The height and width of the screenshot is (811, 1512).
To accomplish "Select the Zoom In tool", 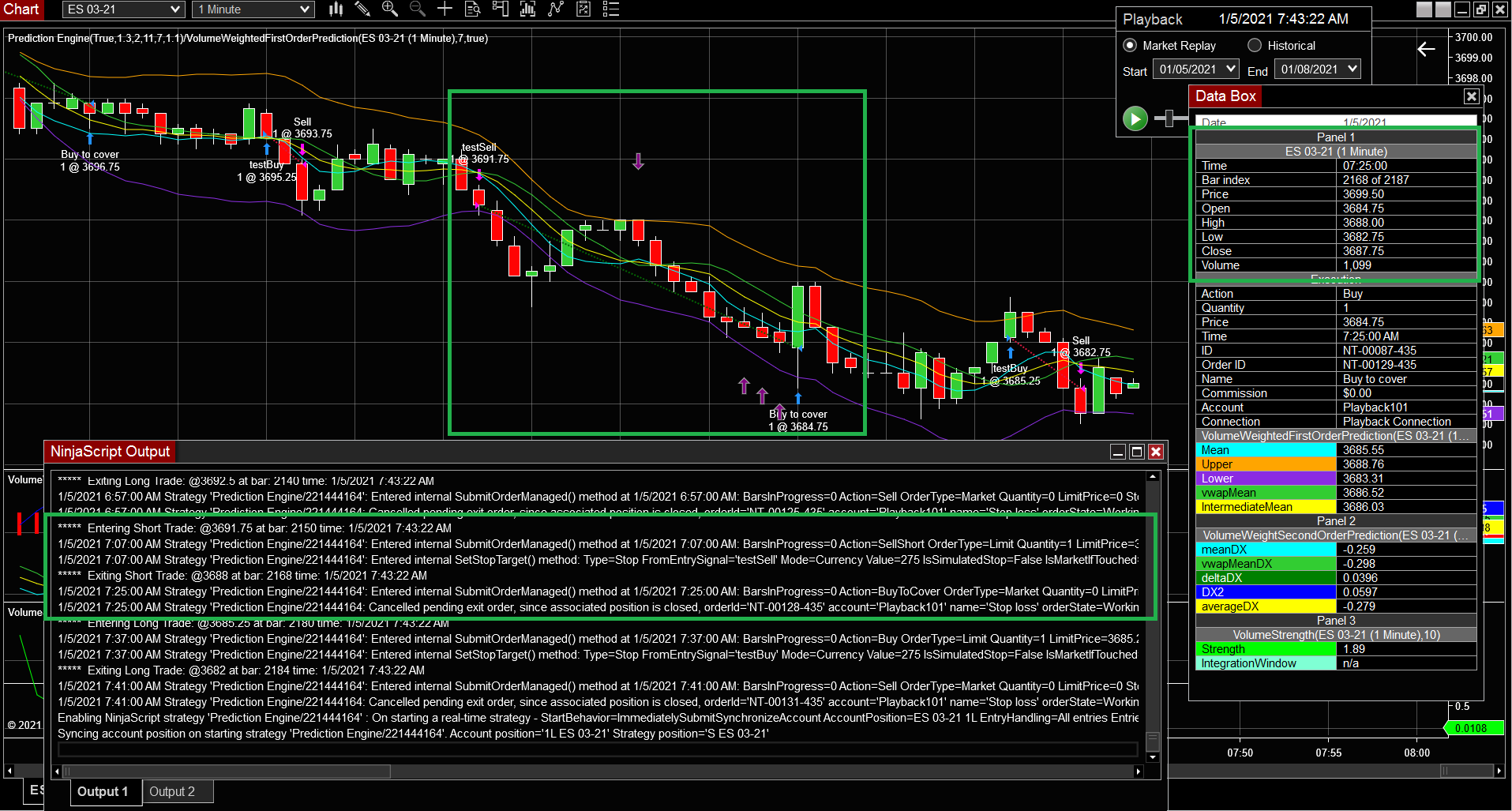I will tap(389, 9).
